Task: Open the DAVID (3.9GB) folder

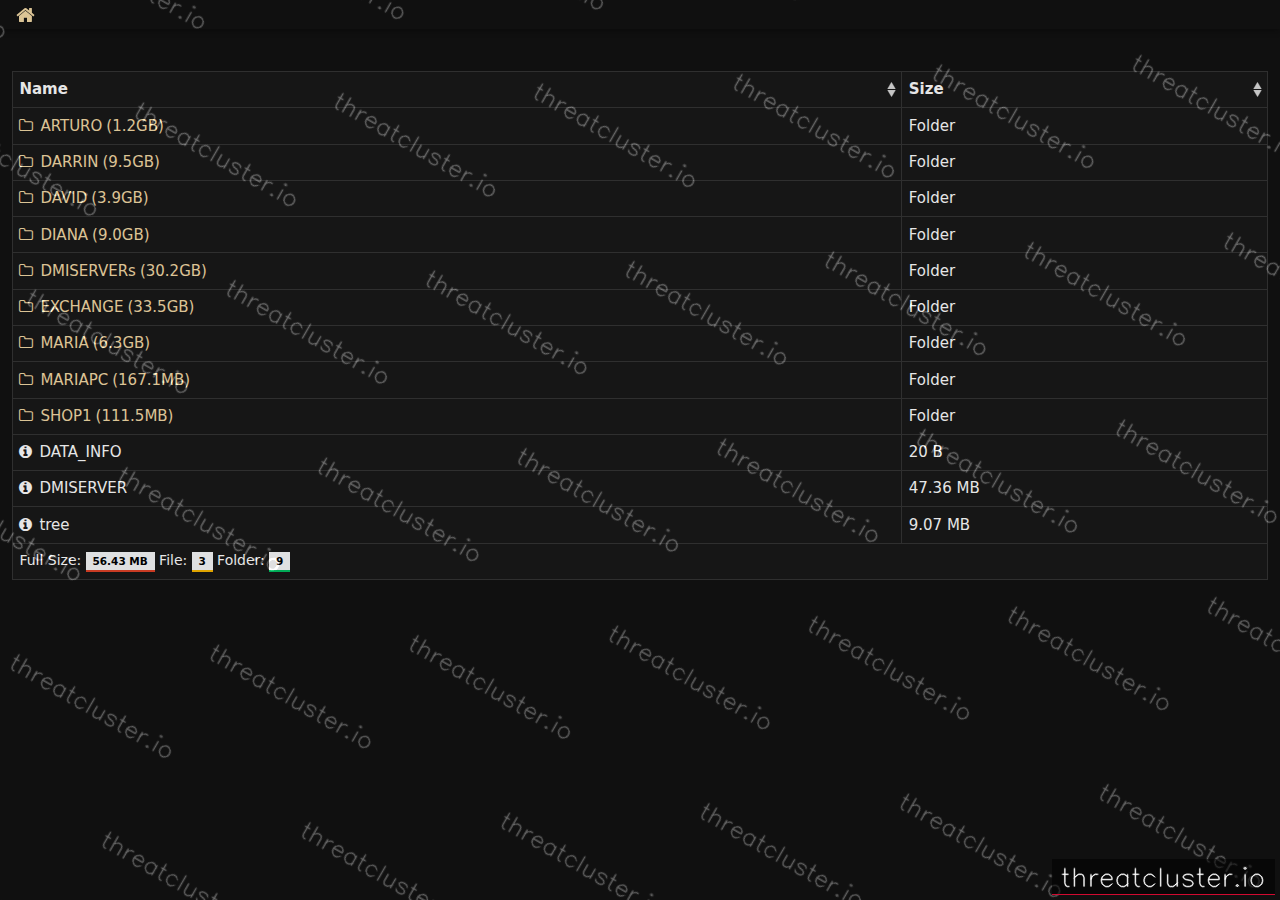Action: coord(94,197)
